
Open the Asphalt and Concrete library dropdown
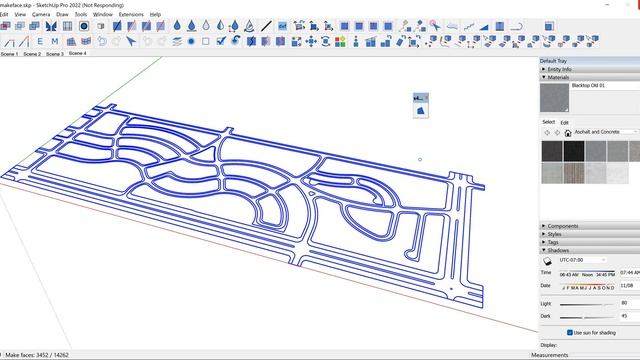click(606, 132)
